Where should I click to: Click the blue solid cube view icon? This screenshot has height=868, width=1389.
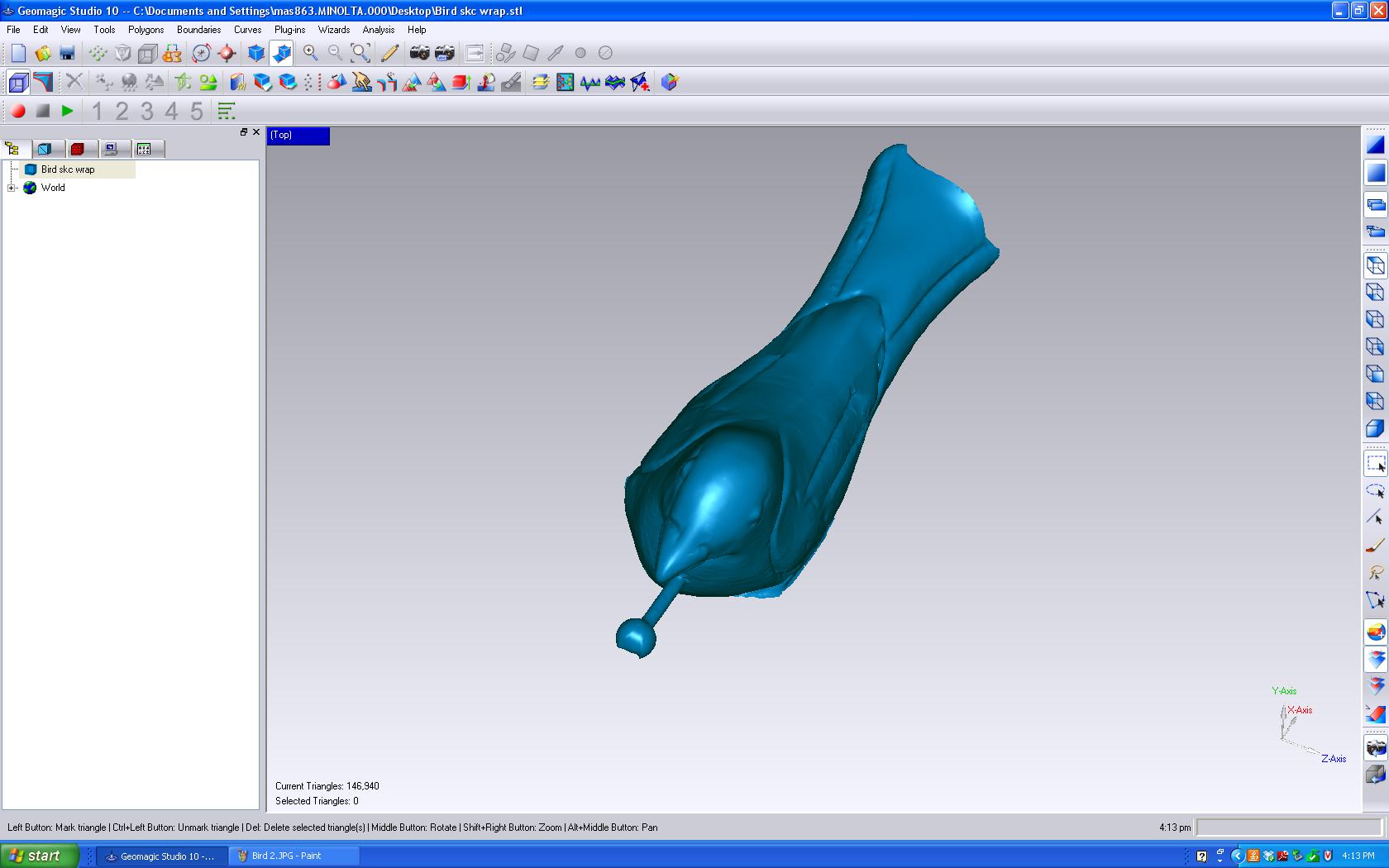pos(256,54)
